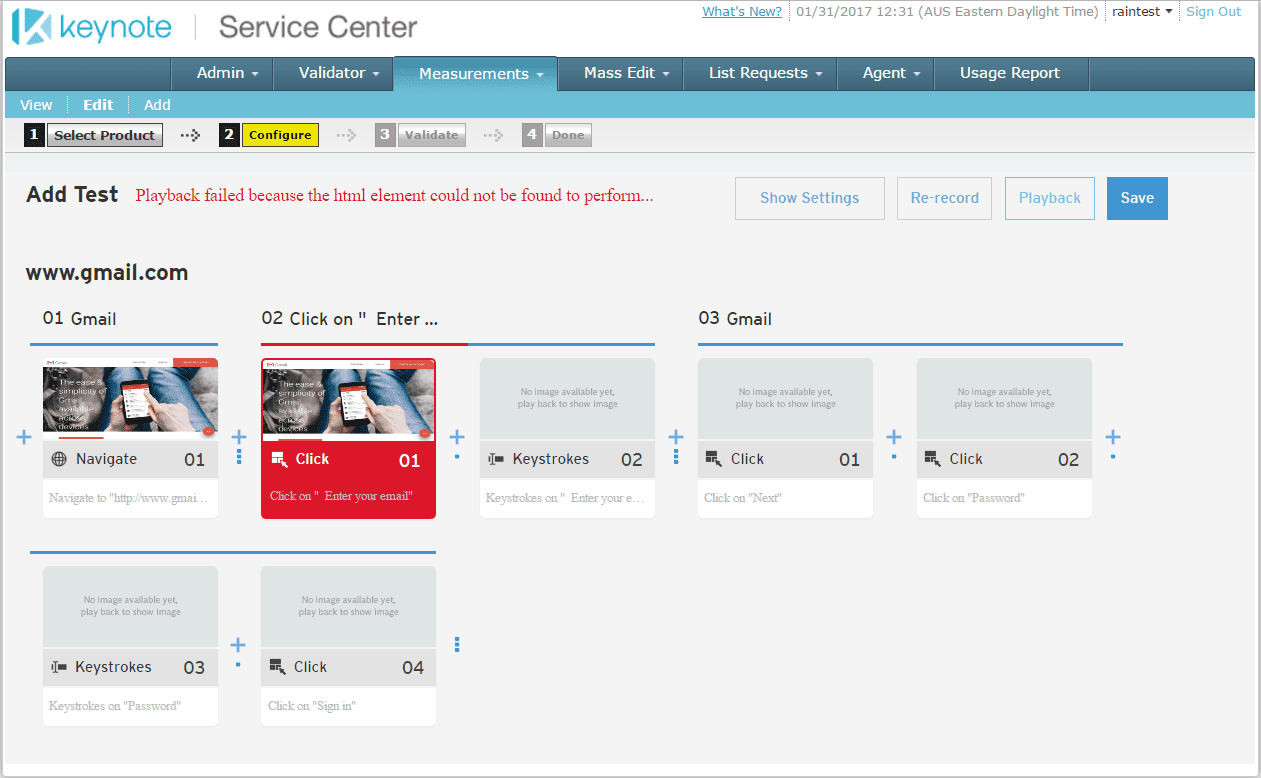This screenshot has width=1261, height=778.
Task: Click the globe icon on the Navigate card
Action: (x=59, y=459)
